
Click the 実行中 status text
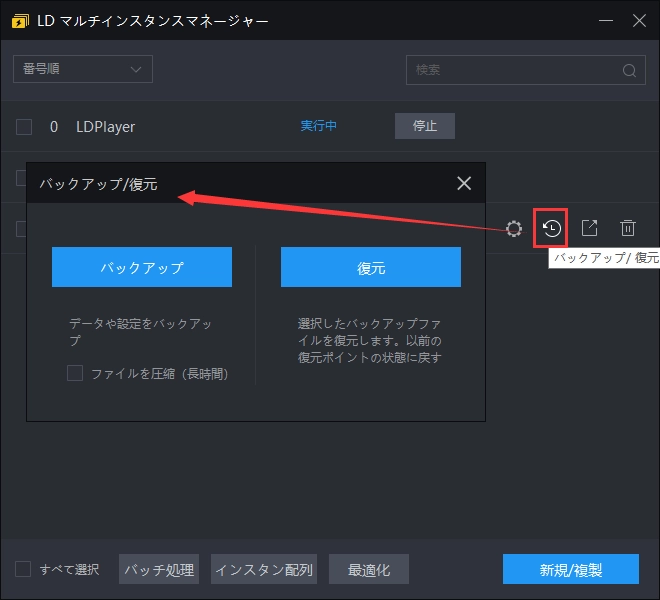(x=319, y=126)
